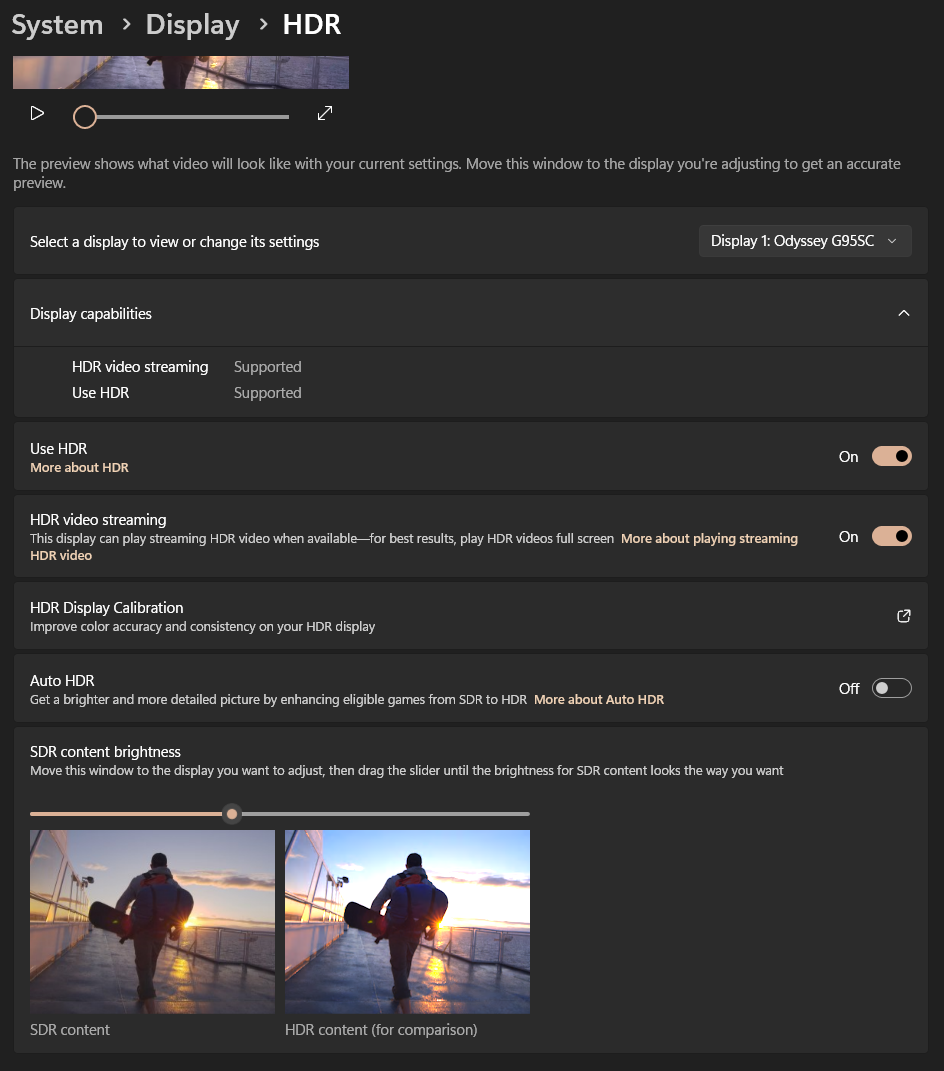Open the Display 1: Odyssey G95SC dropdown
This screenshot has width=944, height=1071.
[804, 241]
